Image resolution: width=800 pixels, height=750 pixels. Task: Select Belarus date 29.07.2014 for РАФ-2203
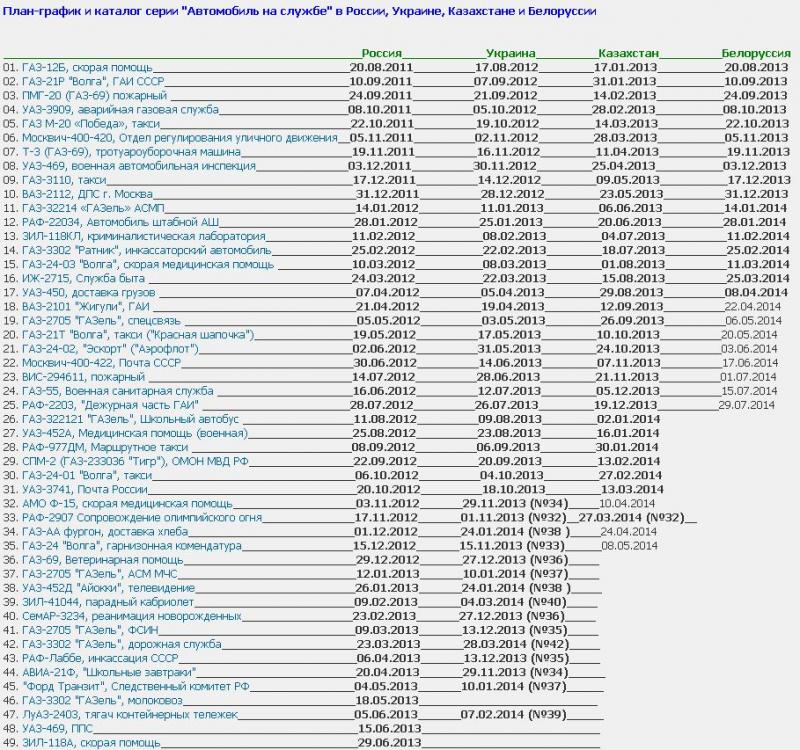point(746,405)
